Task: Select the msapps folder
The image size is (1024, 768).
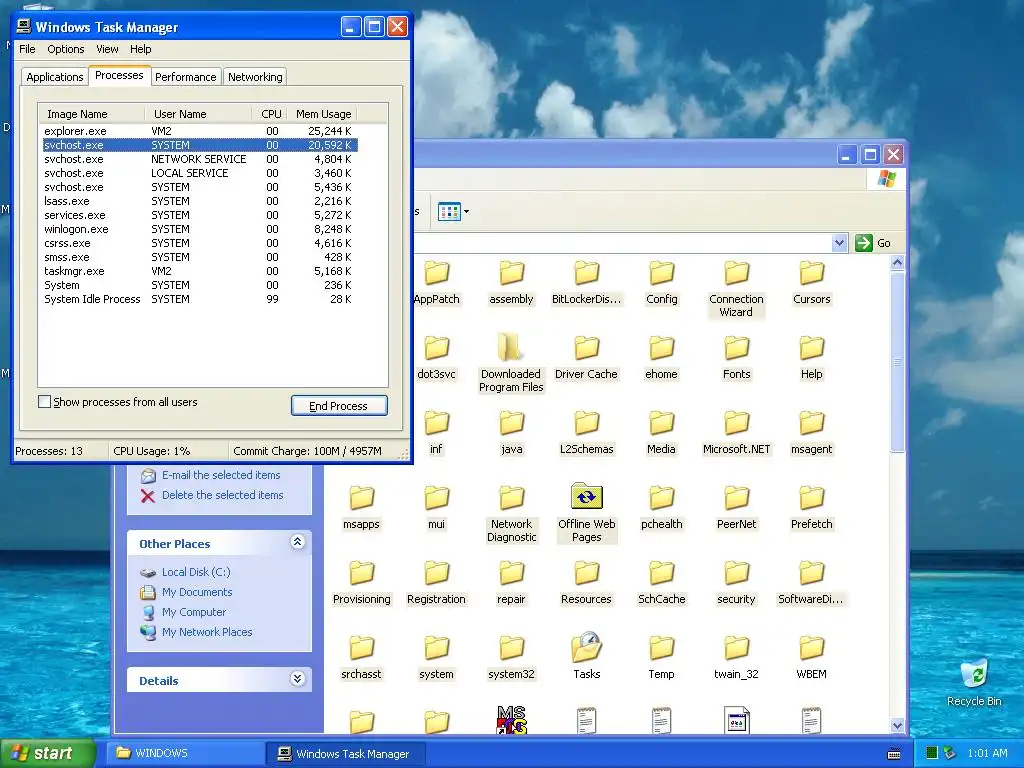Action: [x=361, y=509]
